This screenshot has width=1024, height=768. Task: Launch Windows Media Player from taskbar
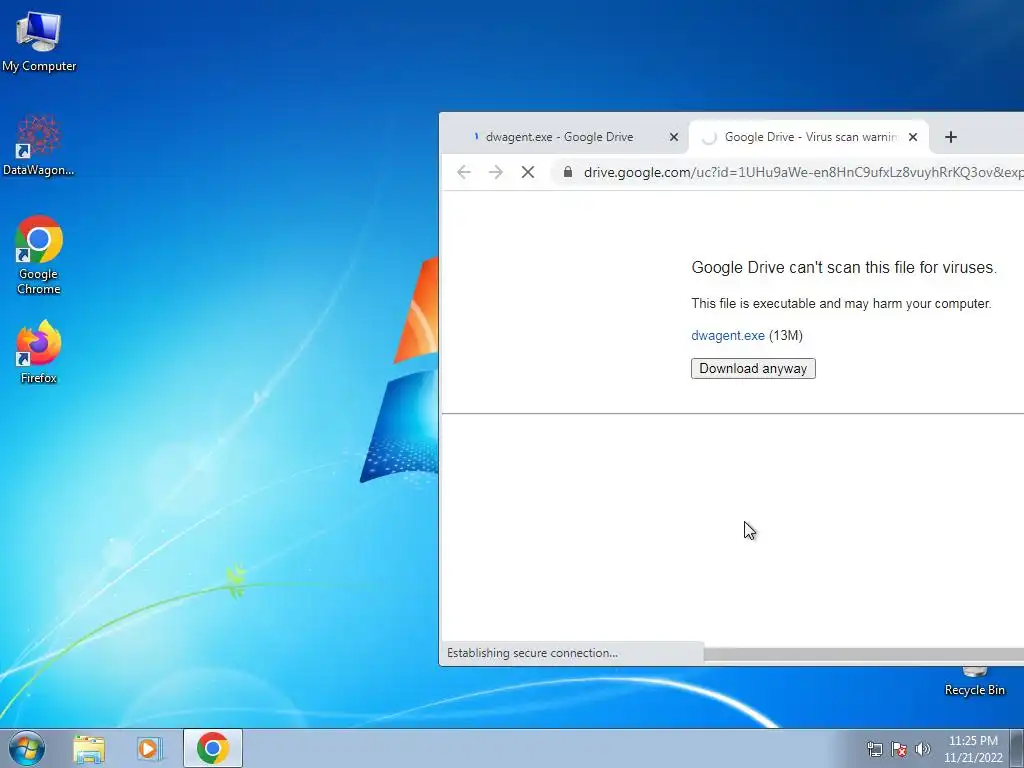coord(149,748)
